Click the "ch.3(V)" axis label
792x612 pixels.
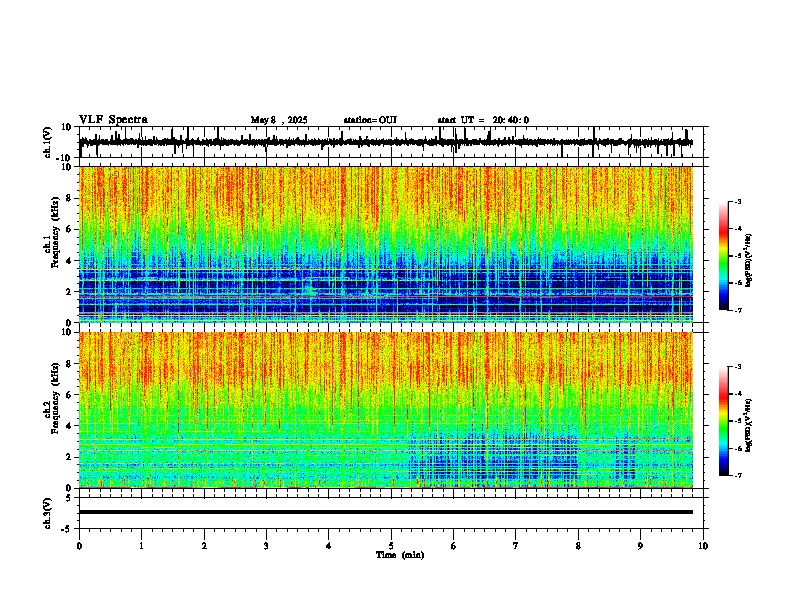48,513
